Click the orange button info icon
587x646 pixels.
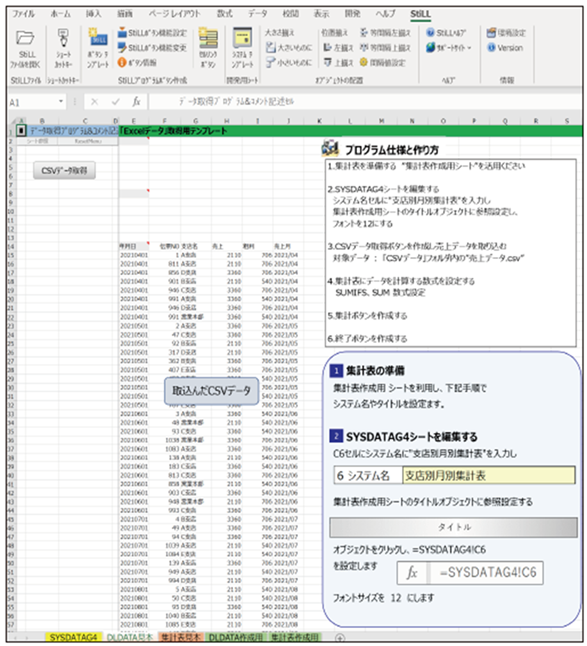click(122, 63)
